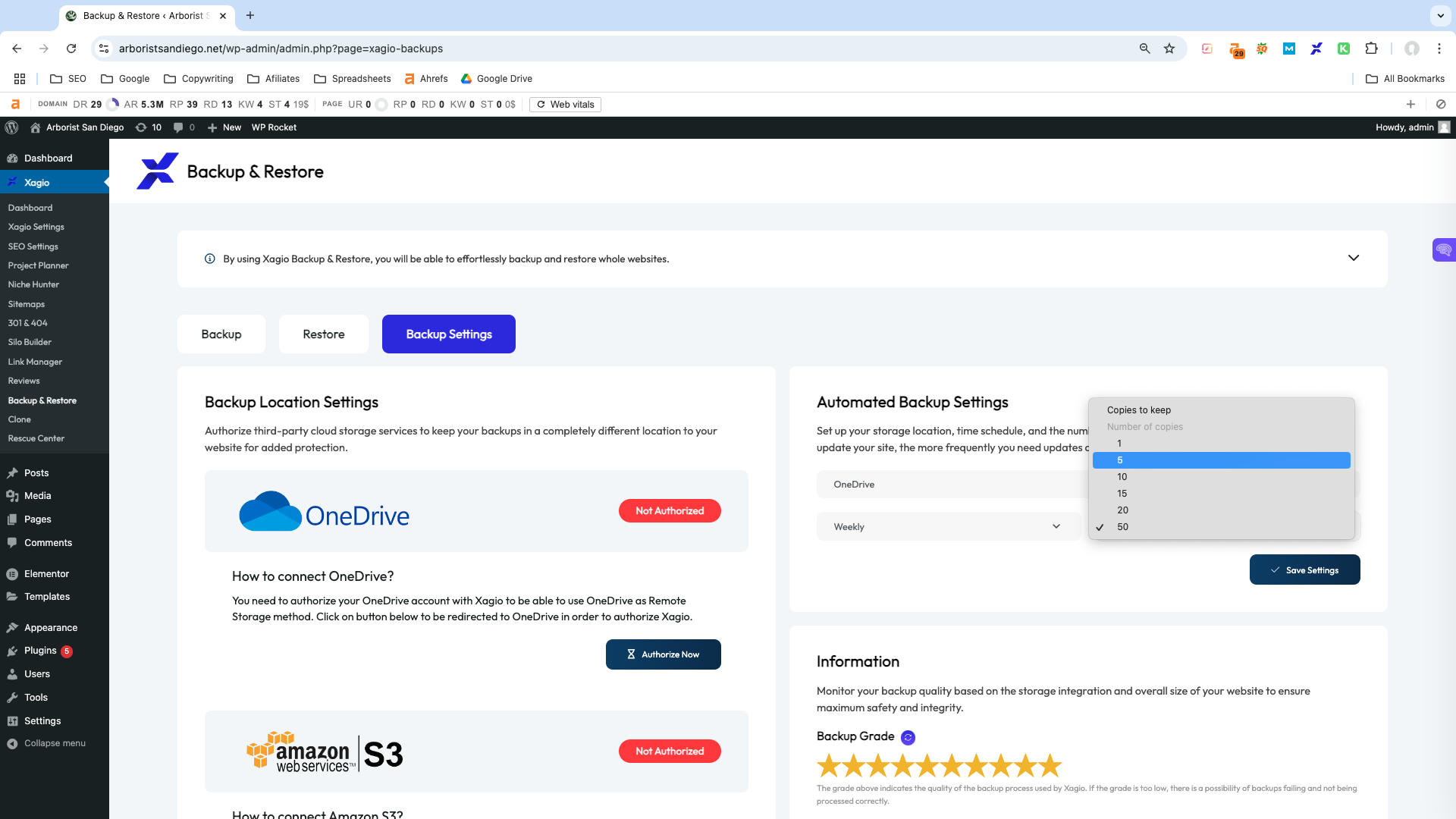Image resolution: width=1456 pixels, height=819 pixels.
Task: Open the Weekly schedule dropdown
Action: (x=948, y=527)
